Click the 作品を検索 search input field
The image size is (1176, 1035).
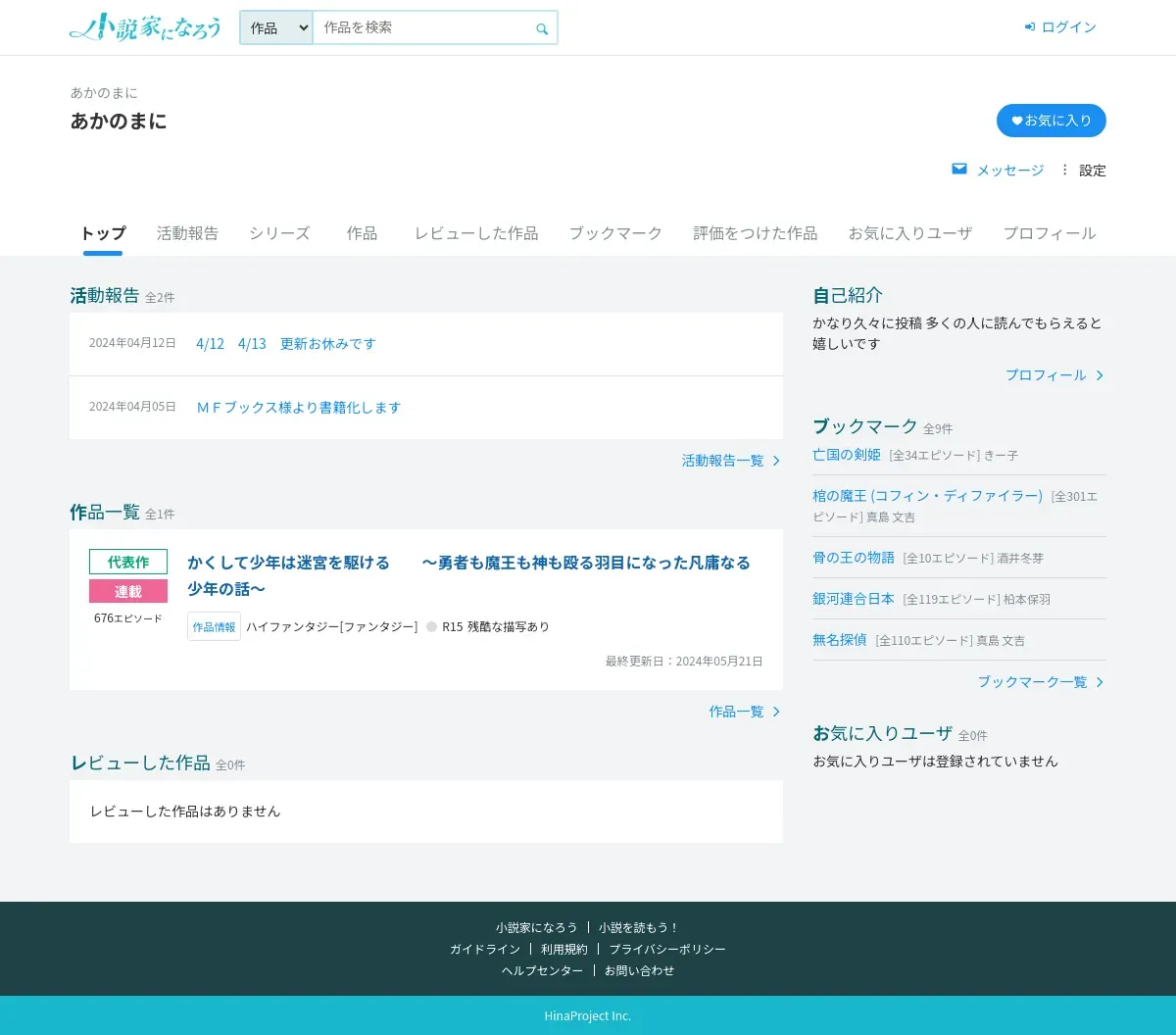[x=423, y=27]
